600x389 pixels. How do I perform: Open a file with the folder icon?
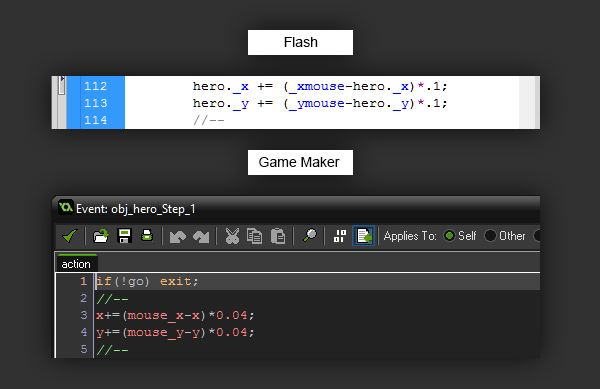click(x=101, y=236)
